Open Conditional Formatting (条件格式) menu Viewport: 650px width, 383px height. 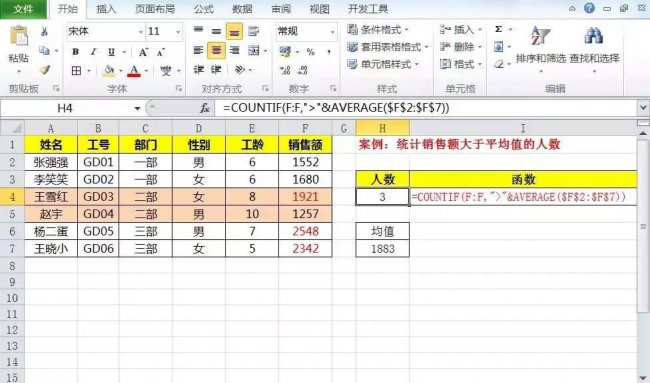pyautogui.click(x=378, y=29)
